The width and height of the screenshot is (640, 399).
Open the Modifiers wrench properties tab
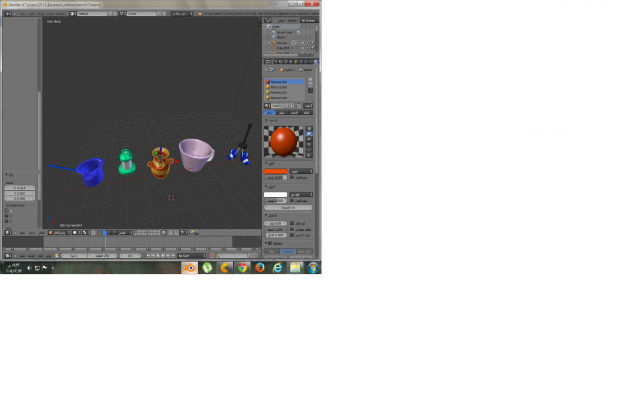(x=306, y=62)
